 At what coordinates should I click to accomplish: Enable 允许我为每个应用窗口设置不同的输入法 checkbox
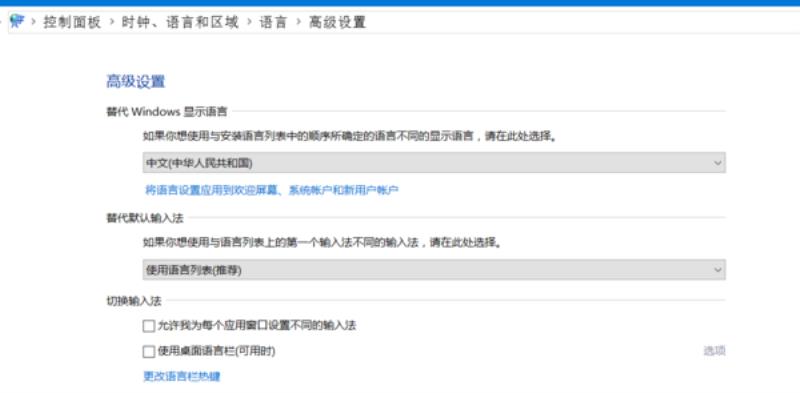tap(148, 326)
